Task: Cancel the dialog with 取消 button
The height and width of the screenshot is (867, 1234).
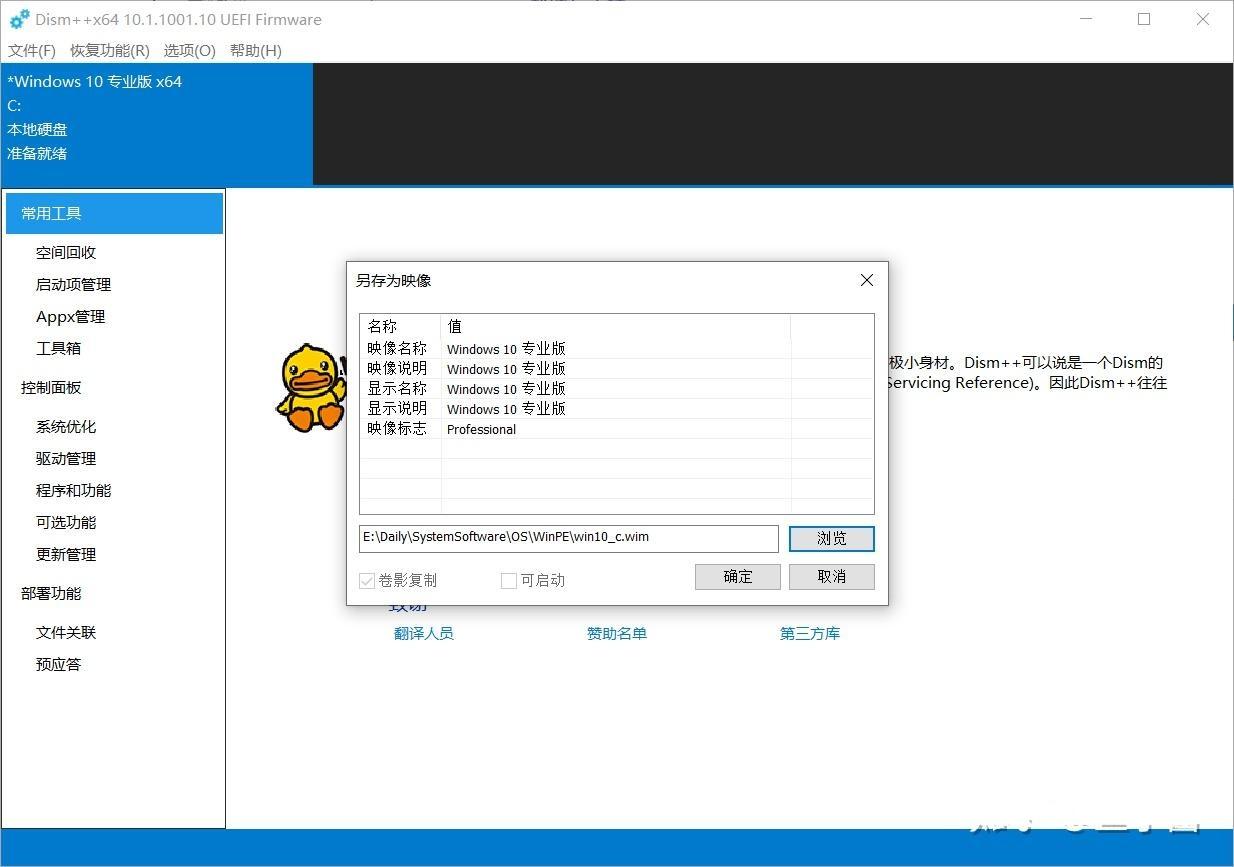Action: click(x=831, y=576)
